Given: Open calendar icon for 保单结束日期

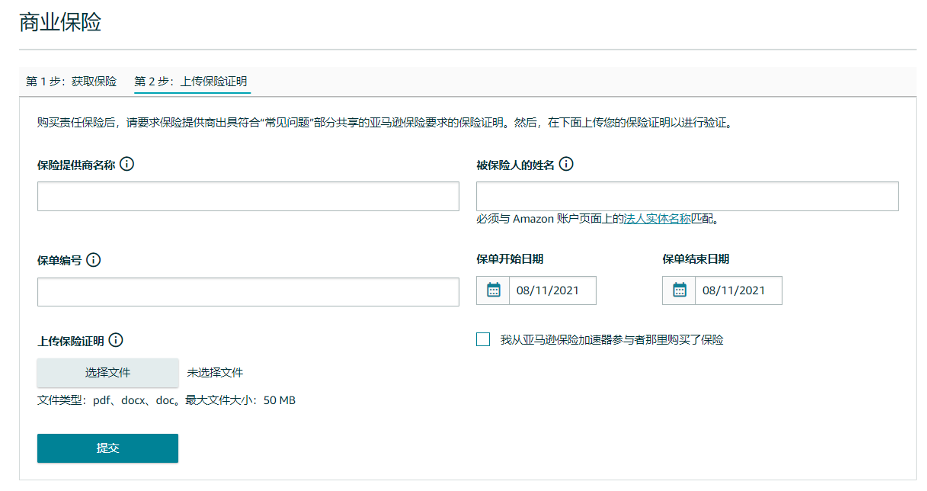Looking at the screenshot, I should (679, 290).
